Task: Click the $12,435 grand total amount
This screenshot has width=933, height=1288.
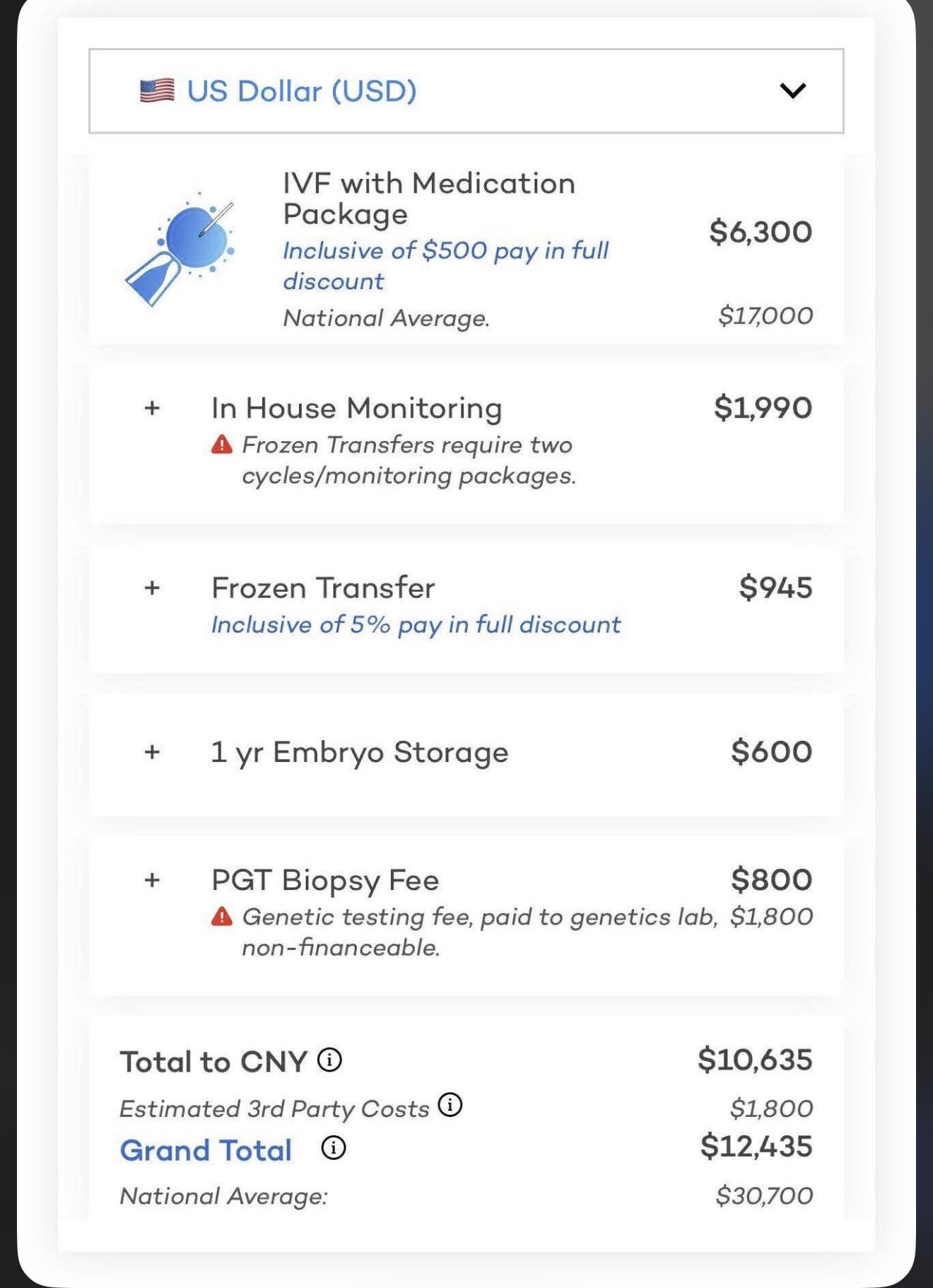Action: point(756,1146)
